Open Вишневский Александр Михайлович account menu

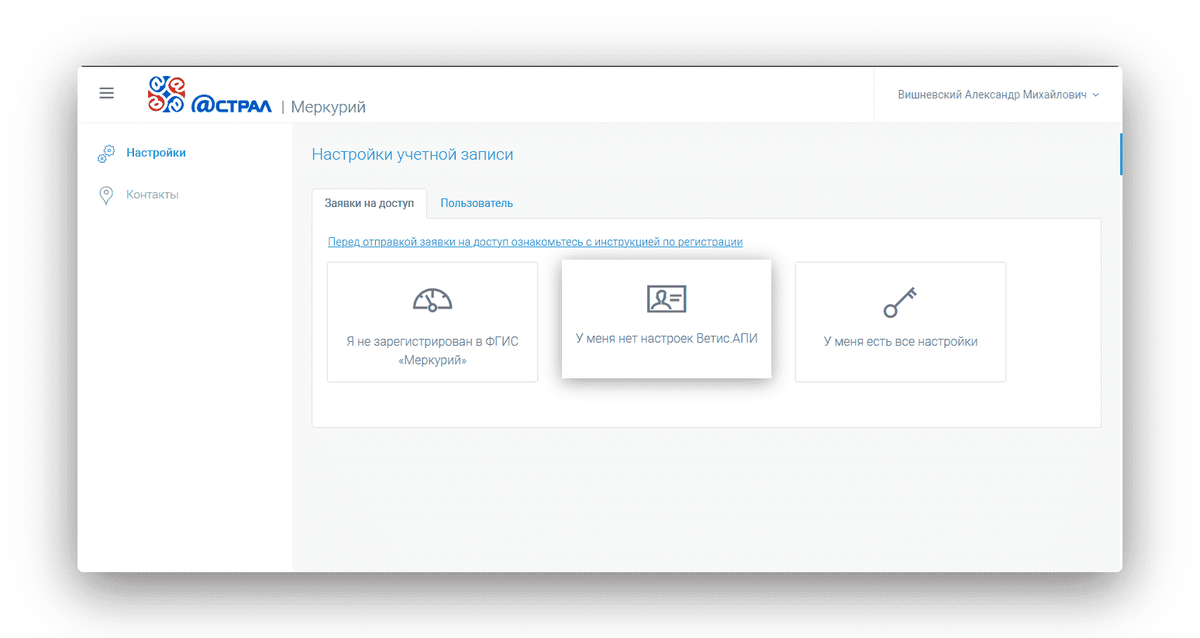998,95
